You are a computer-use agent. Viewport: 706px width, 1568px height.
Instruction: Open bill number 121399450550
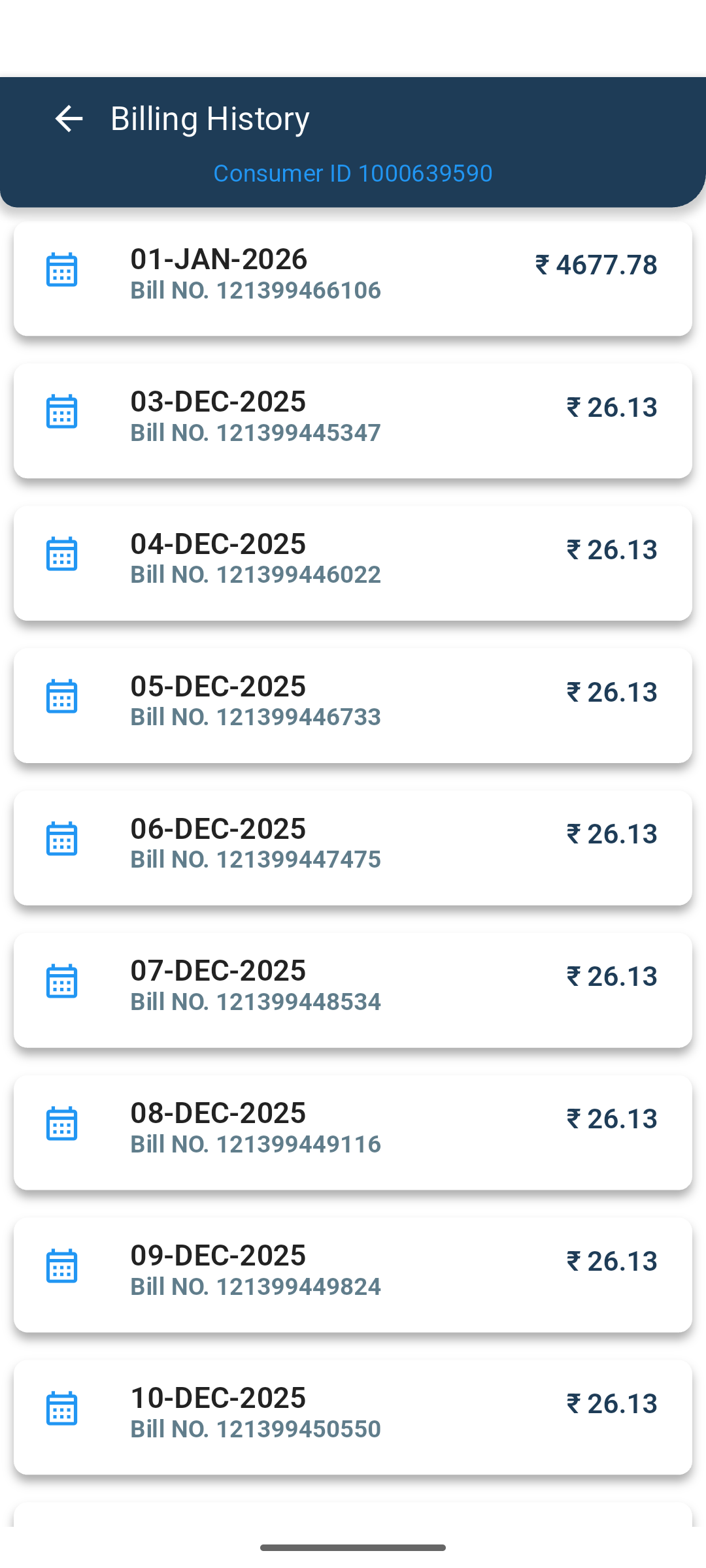pyautogui.click(x=256, y=1429)
